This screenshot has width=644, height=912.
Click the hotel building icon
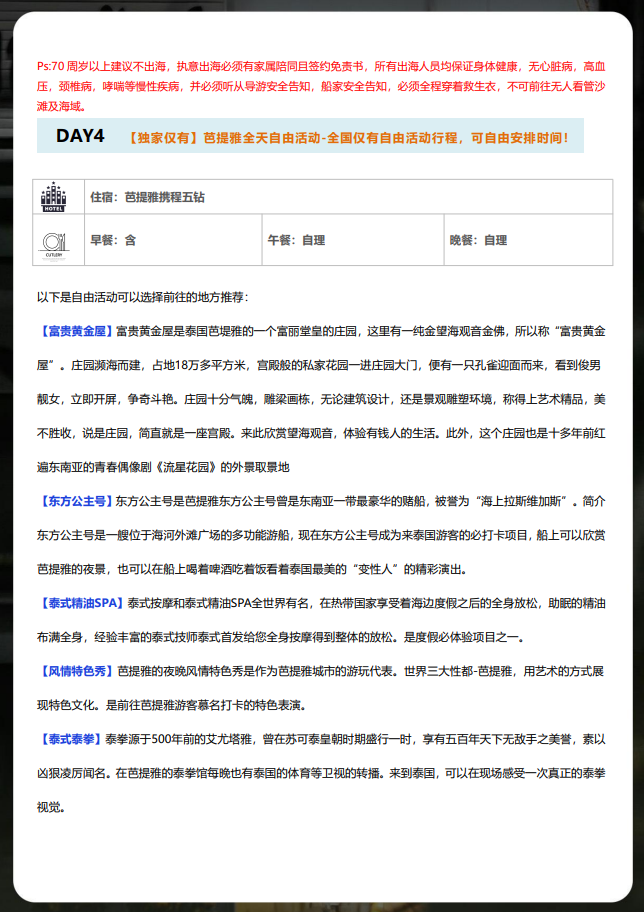click(52, 196)
